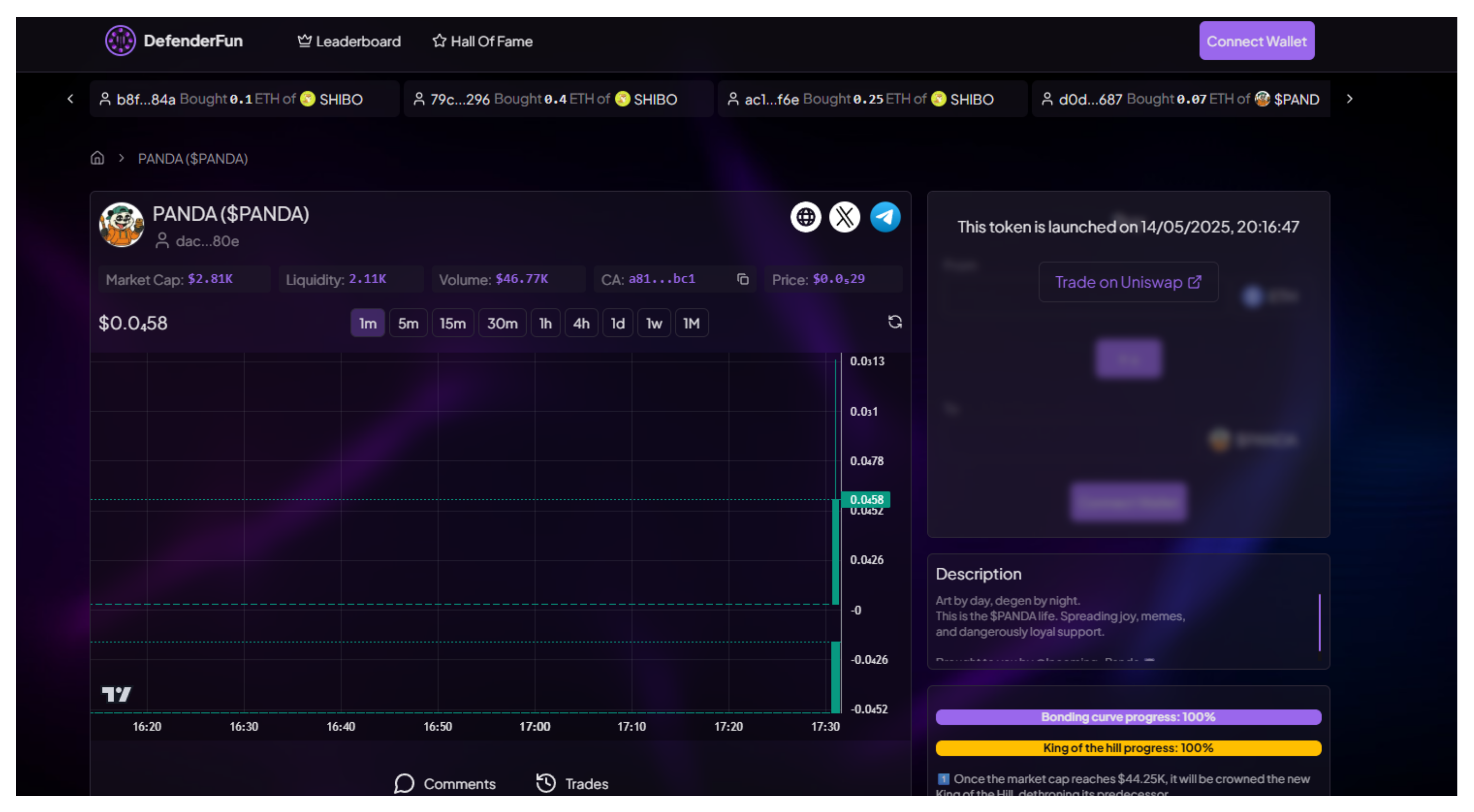Select the 1m chart interval

367,323
